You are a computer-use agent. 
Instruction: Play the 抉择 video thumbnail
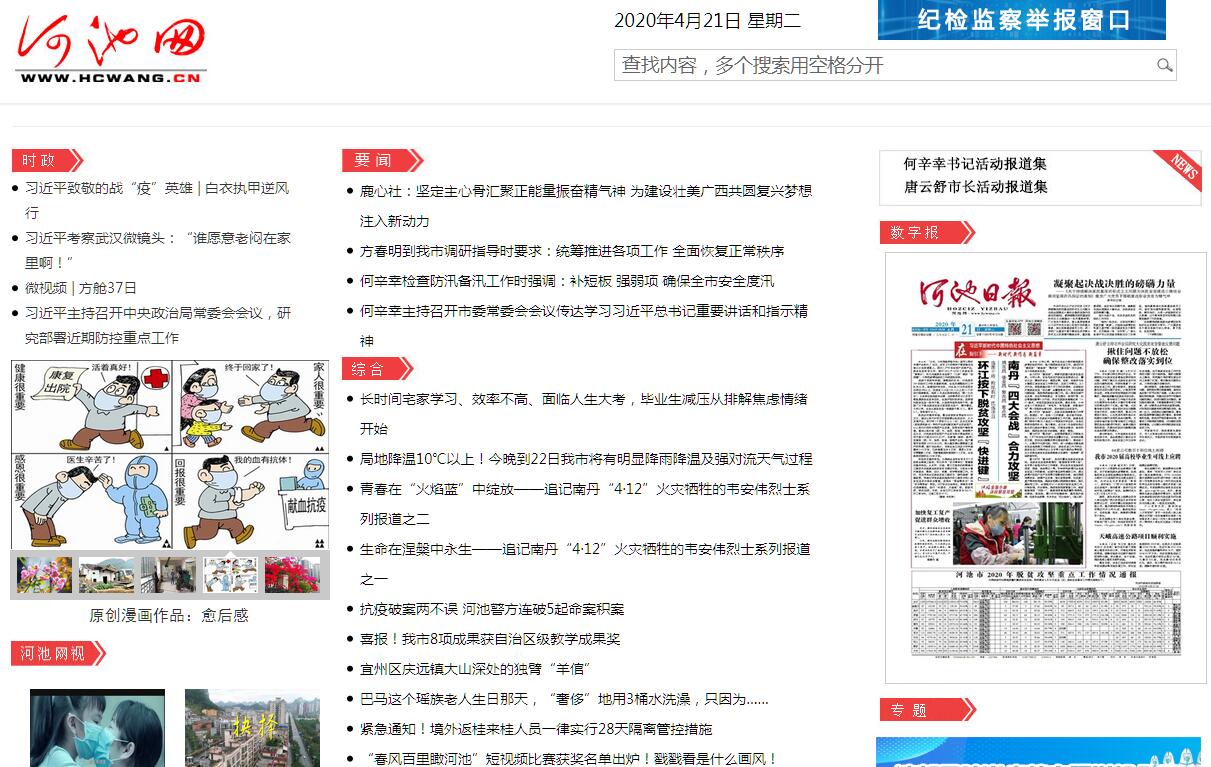(x=252, y=727)
